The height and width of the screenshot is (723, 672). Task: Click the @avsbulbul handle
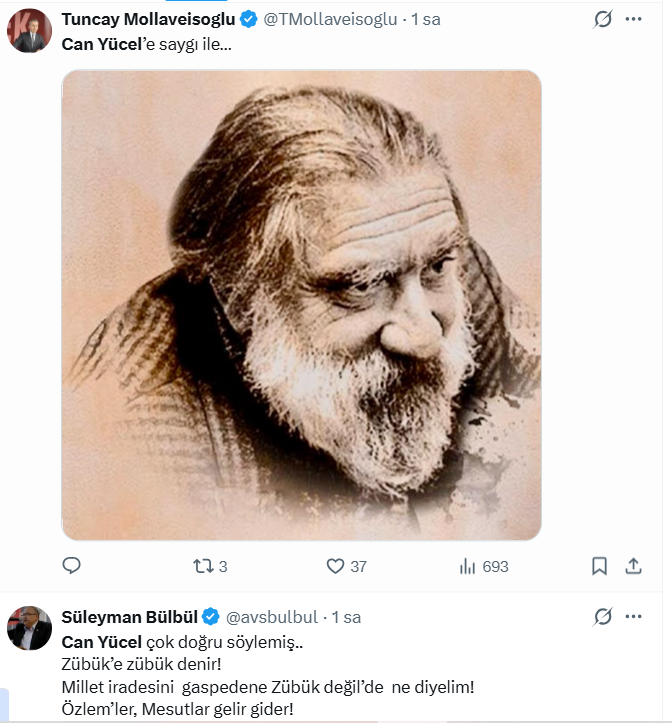coord(272,616)
